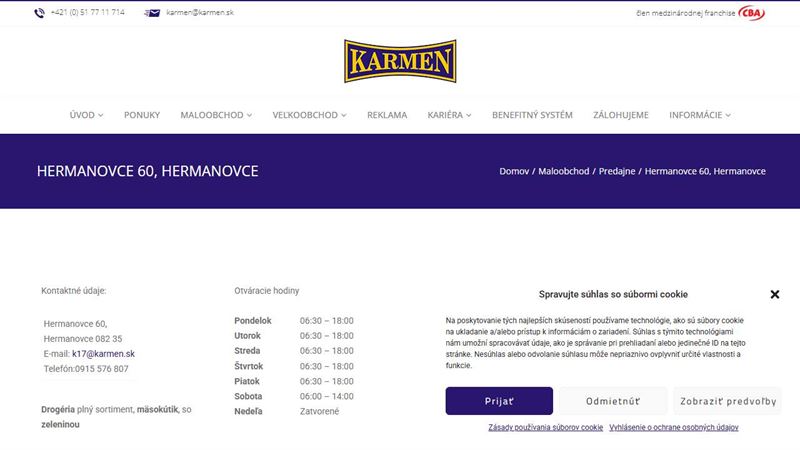Expand the Veľkoobchod menu chevron
This screenshot has height=450, width=800.
(343, 115)
